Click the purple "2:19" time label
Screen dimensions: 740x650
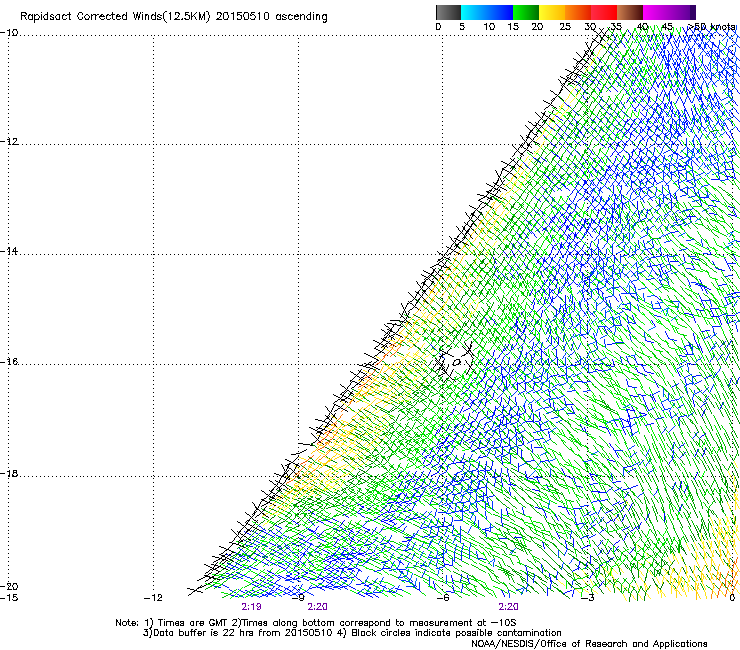252,607
